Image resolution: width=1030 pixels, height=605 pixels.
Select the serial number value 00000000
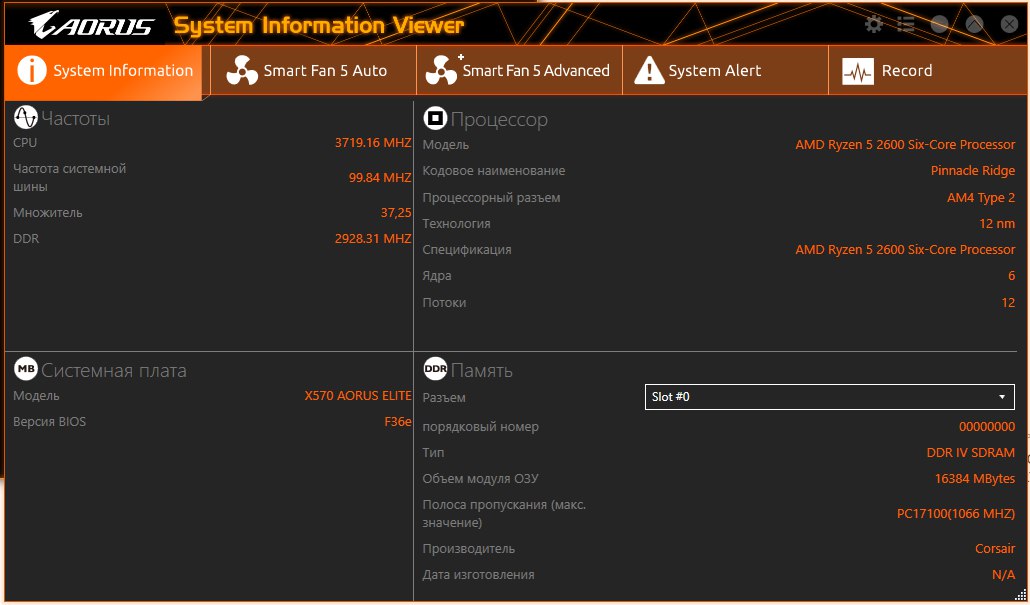(987, 427)
